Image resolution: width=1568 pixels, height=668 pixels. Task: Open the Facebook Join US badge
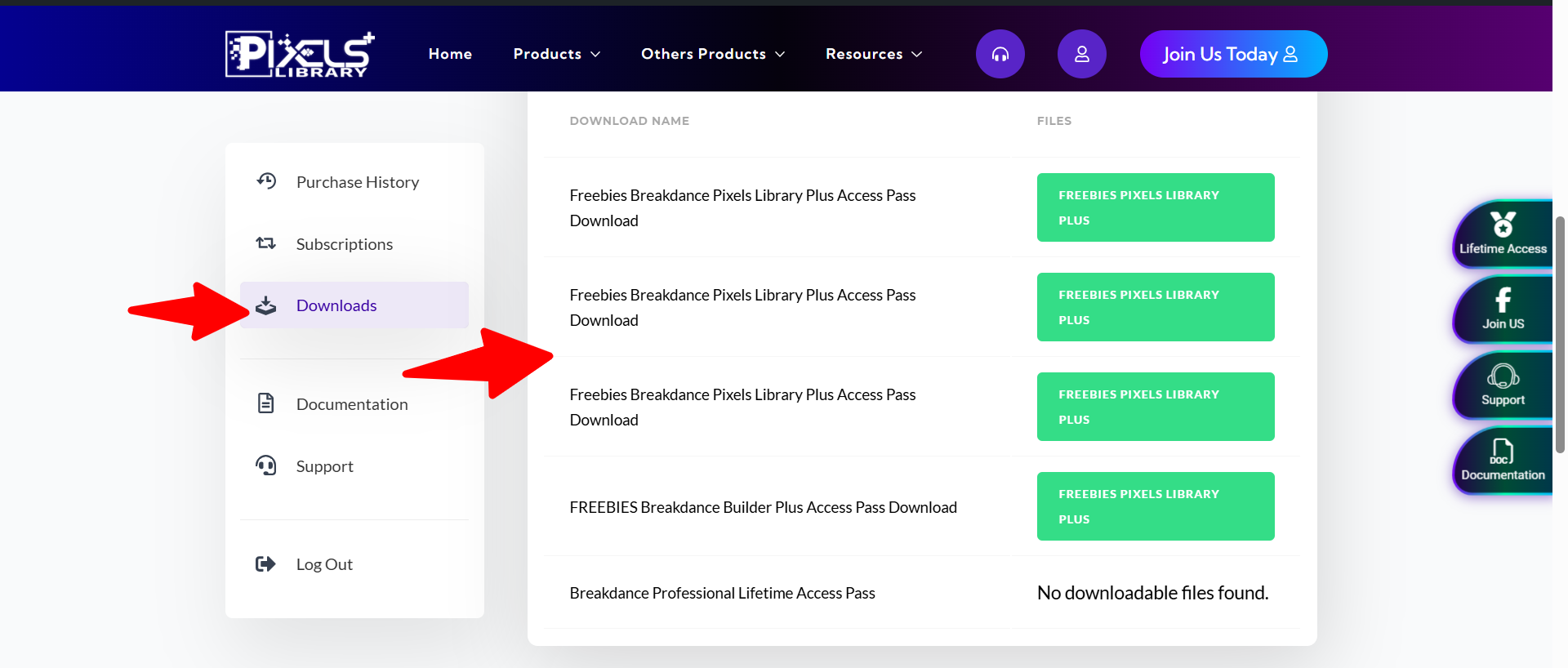[x=1502, y=310]
